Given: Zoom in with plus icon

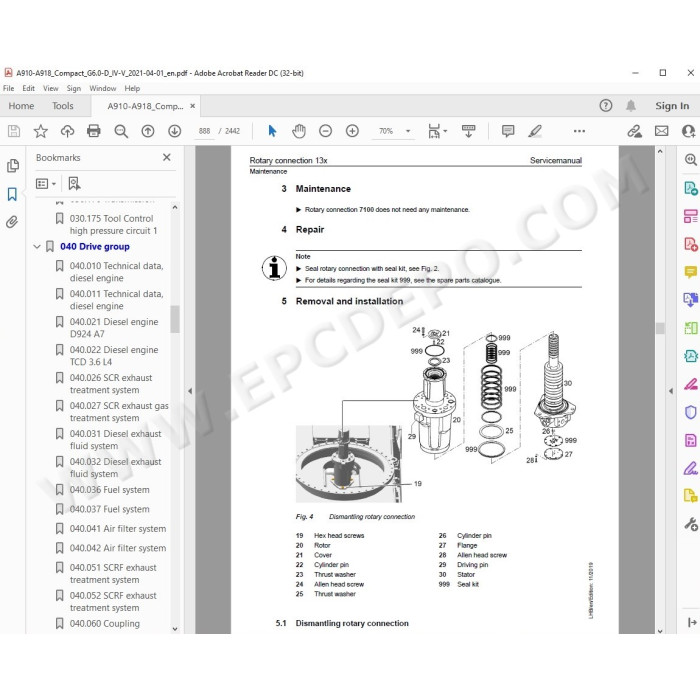Looking at the screenshot, I should pos(352,131).
